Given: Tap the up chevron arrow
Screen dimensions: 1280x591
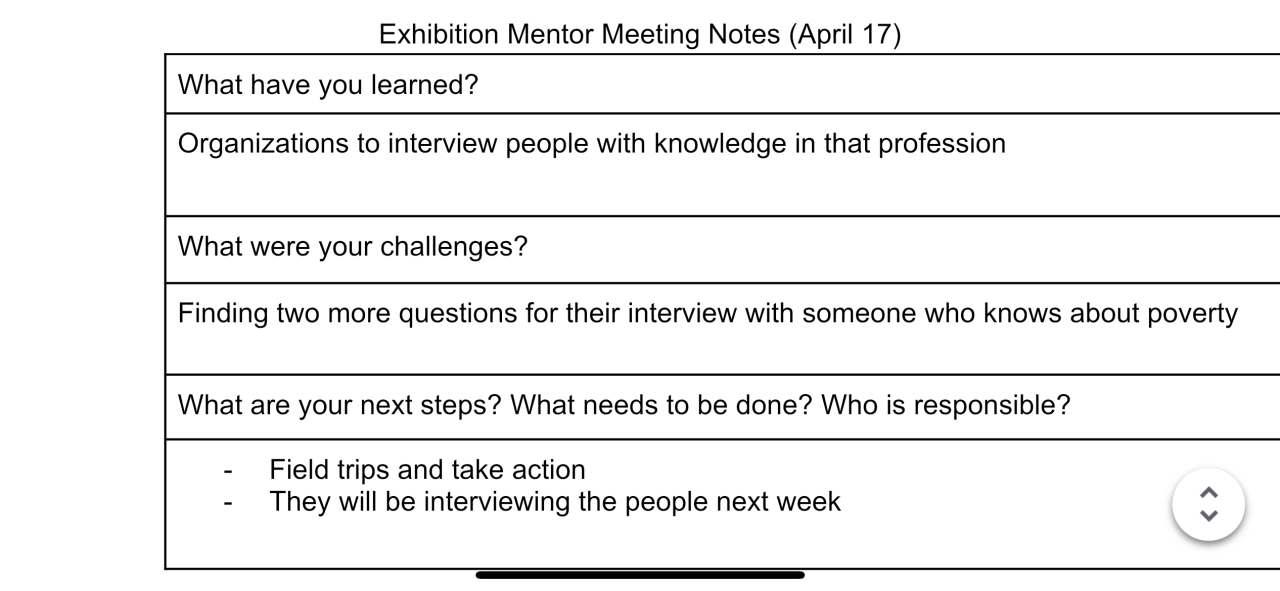Looking at the screenshot, I should point(1208,492).
